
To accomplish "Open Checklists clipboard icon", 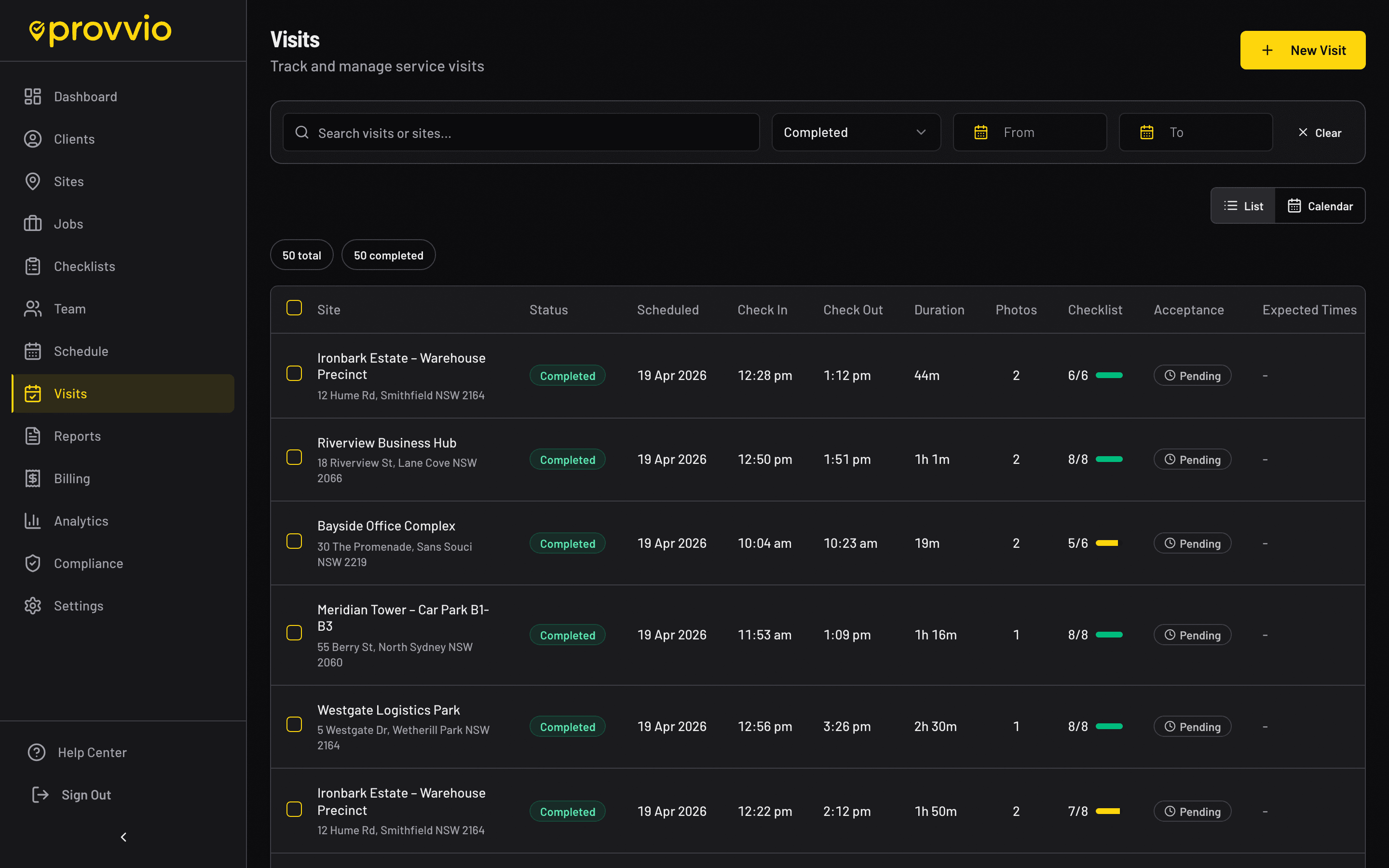I will 33,266.
